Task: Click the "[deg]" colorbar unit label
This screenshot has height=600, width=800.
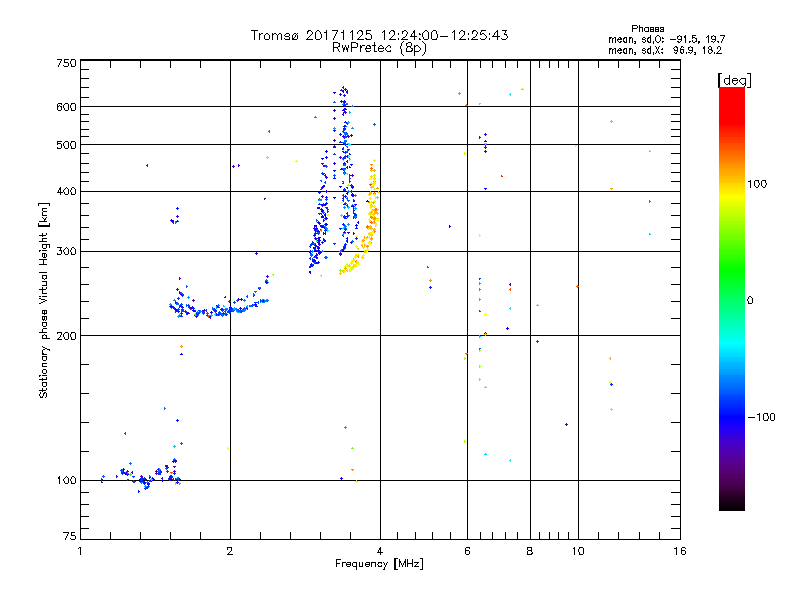Action: coord(734,80)
